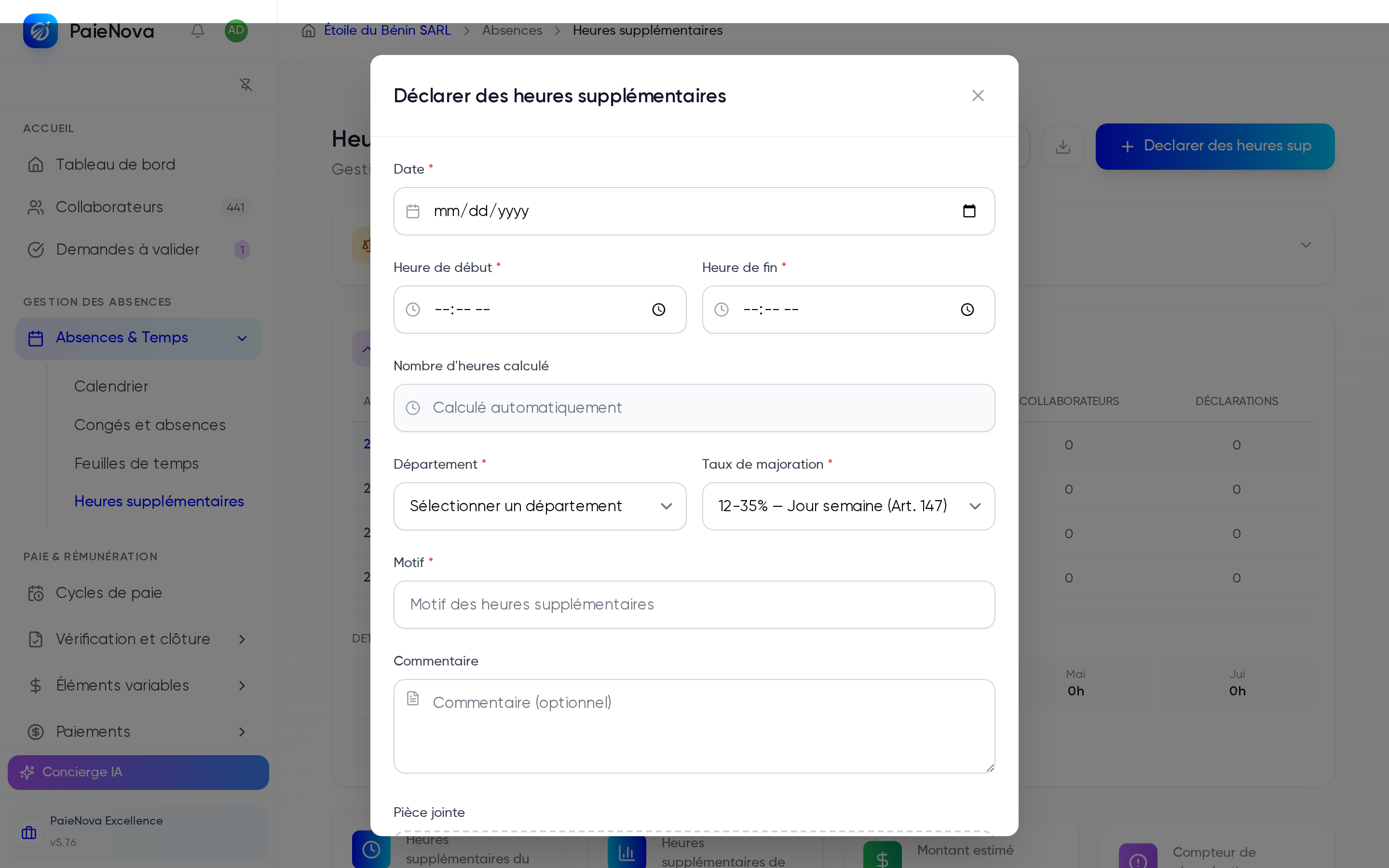Follow the Étoile du Bénin SARL breadcrumb

tap(387, 30)
